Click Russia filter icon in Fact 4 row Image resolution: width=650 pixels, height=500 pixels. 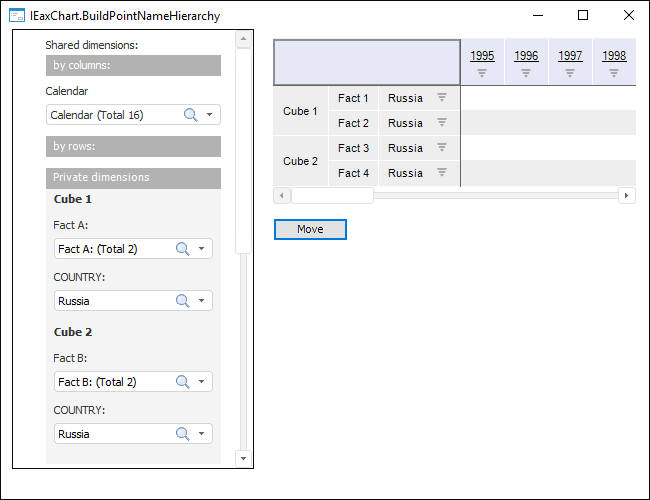(x=442, y=173)
